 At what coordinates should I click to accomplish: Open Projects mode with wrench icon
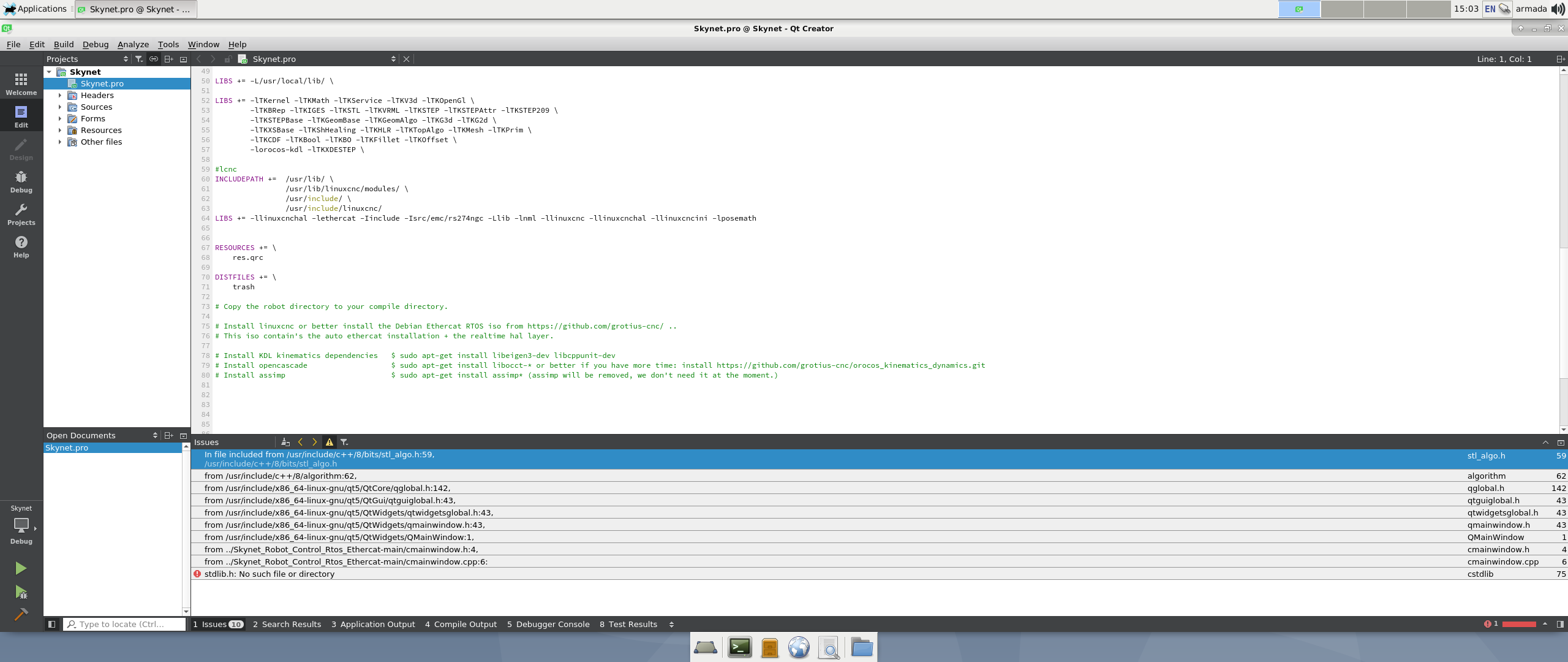(x=21, y=214)
